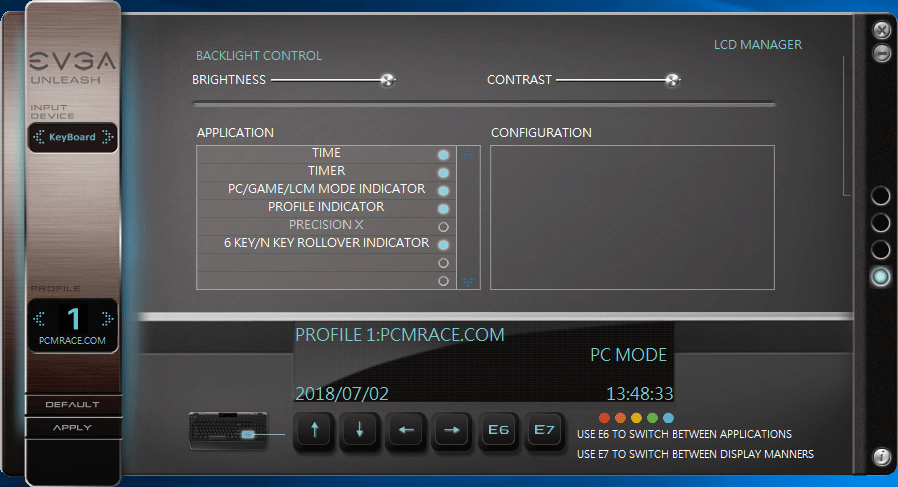The height and width of the screenshot is (487, 898).
Task: Select the first page circle in right sidebar
Action: 880,195
